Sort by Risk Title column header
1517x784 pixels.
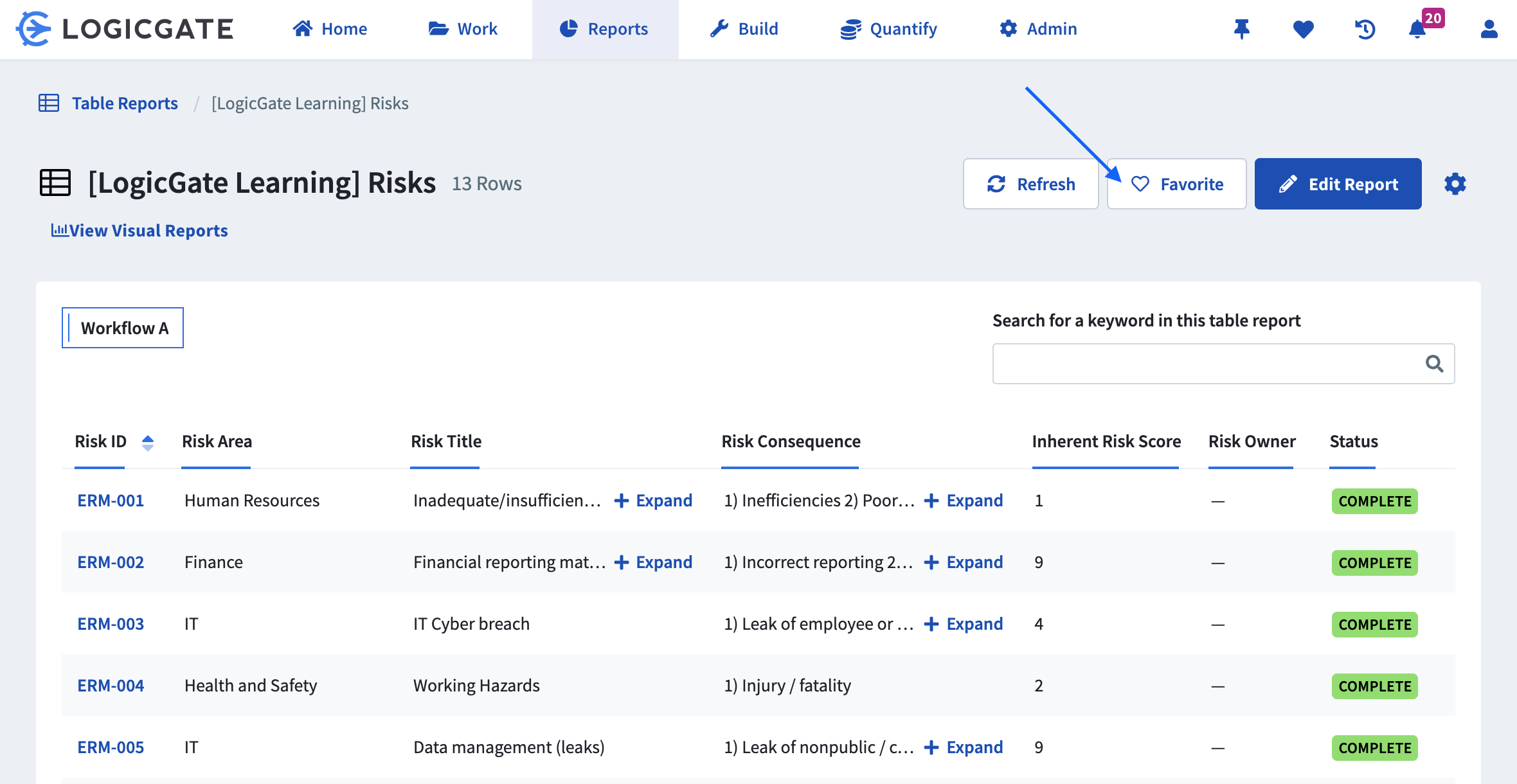pos(446,441)
